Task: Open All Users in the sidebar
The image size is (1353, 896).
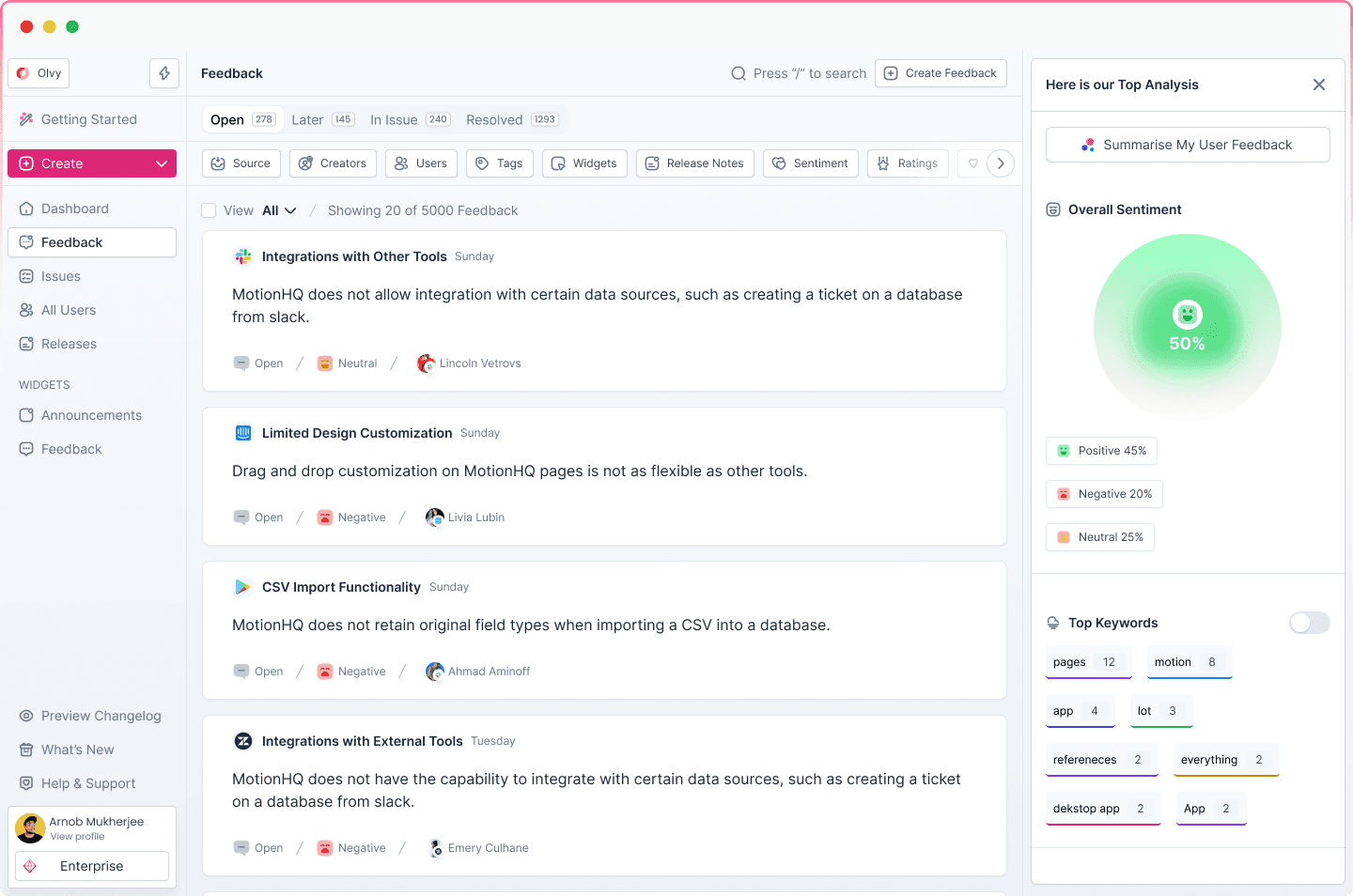Action: pyautogui.click(x=92, y=310)
